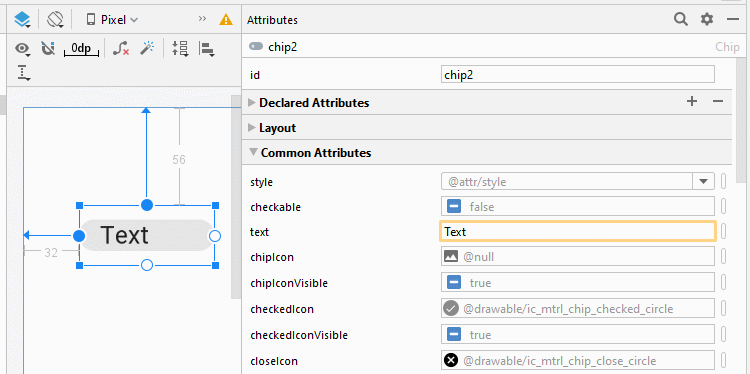Toggle the checkable false indicator
This screenshot has height=374, width=750.
453,207
